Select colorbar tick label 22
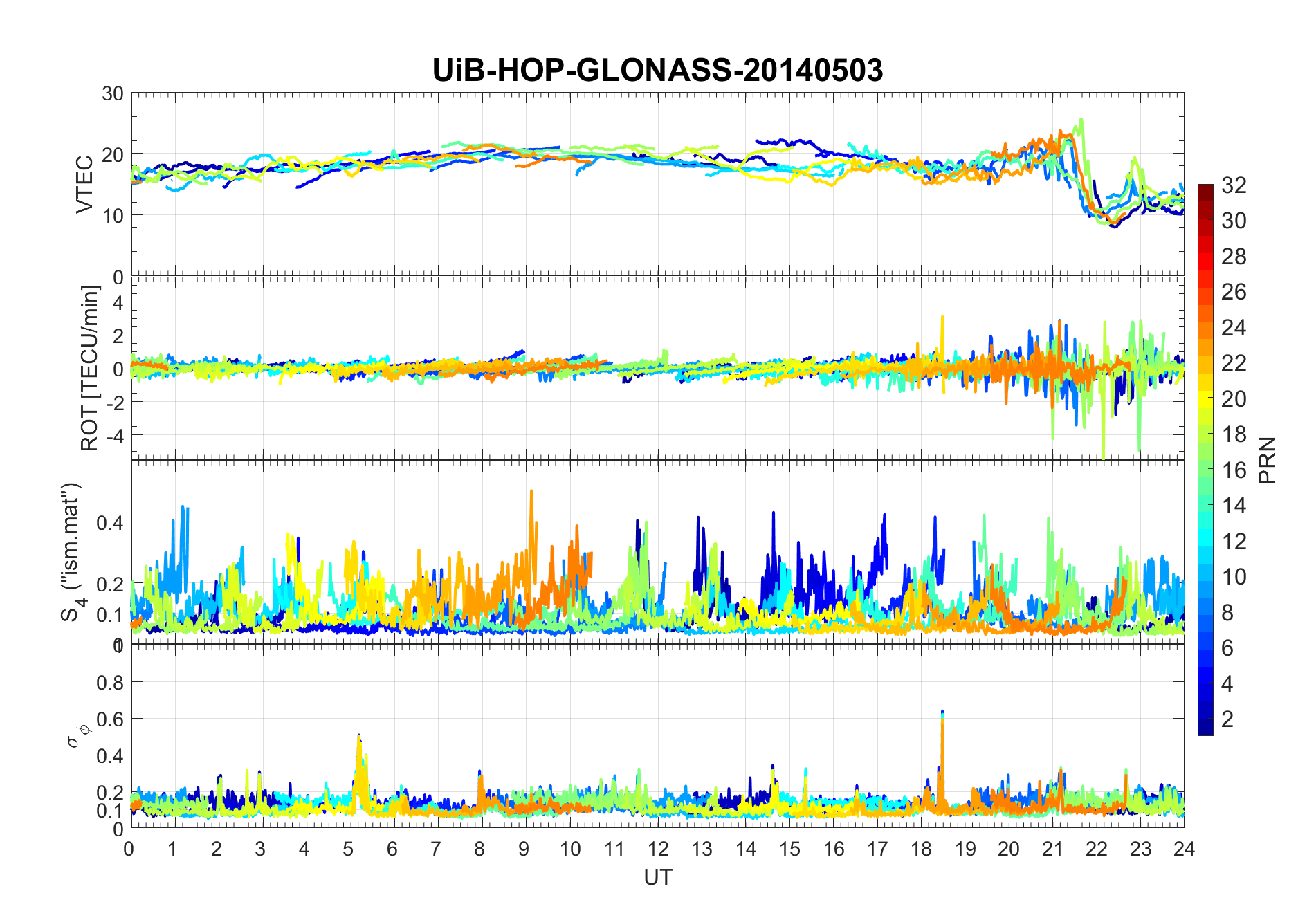This screenshot has height=920, width=1316. [1234, 362]
